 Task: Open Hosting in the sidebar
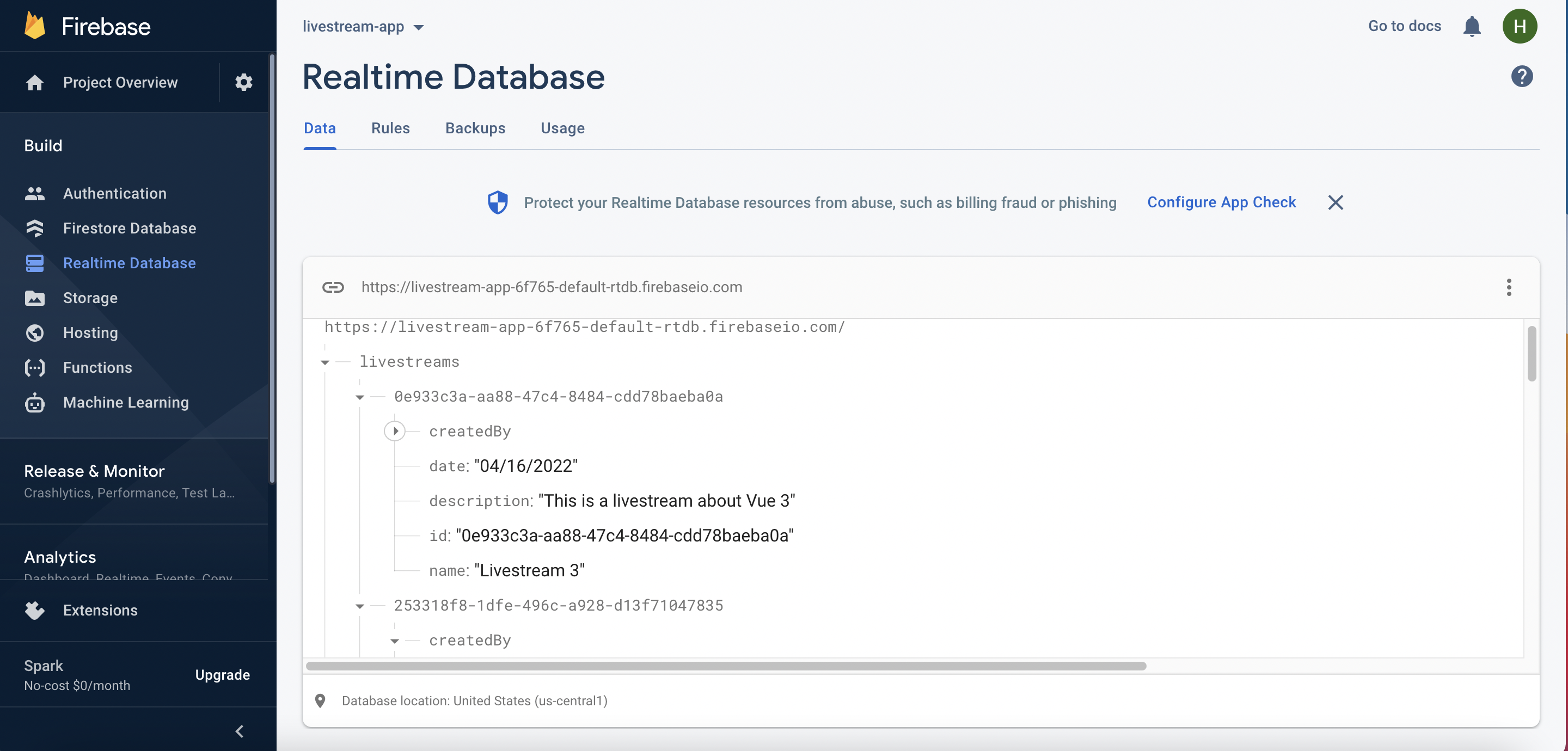pos(91,333)
